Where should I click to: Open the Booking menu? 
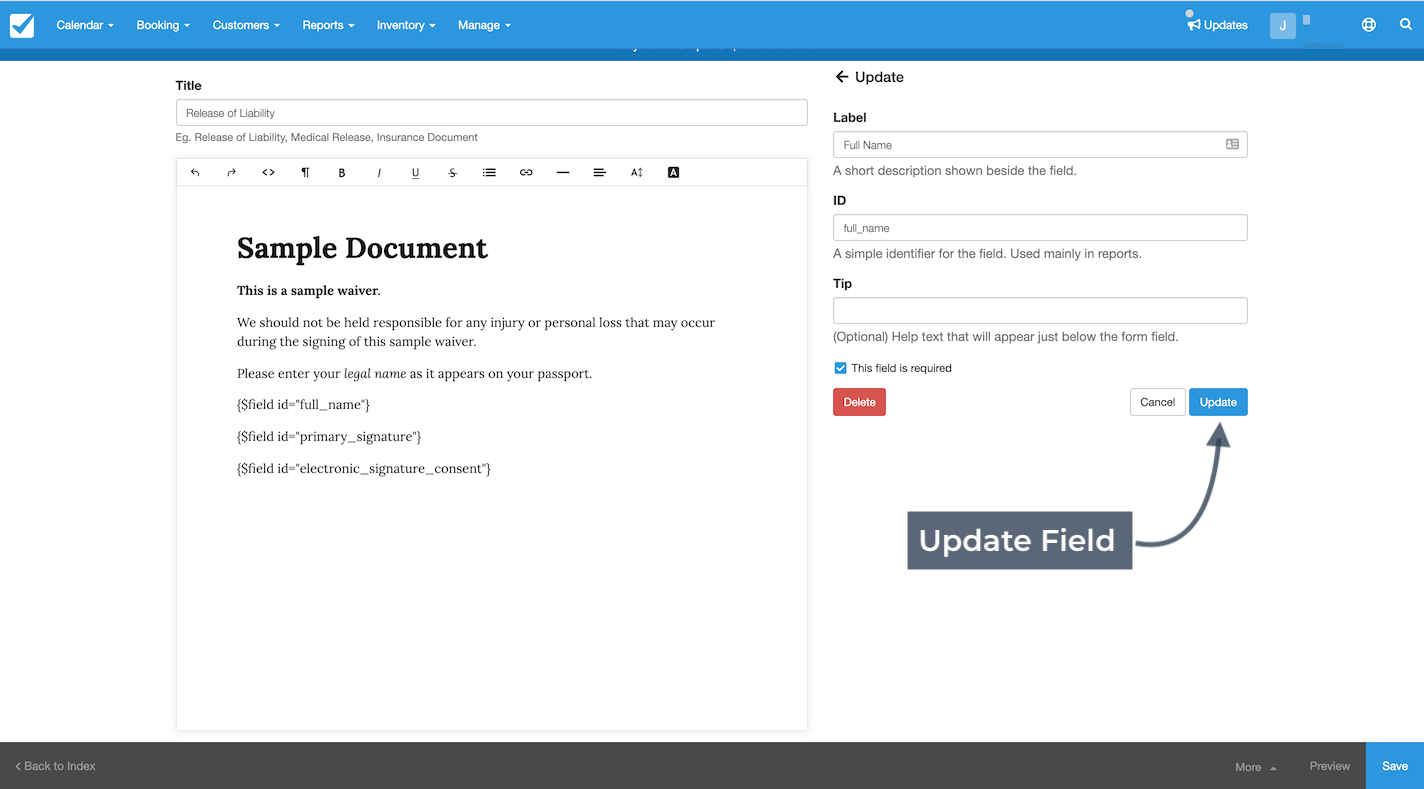tap(163, 25)
